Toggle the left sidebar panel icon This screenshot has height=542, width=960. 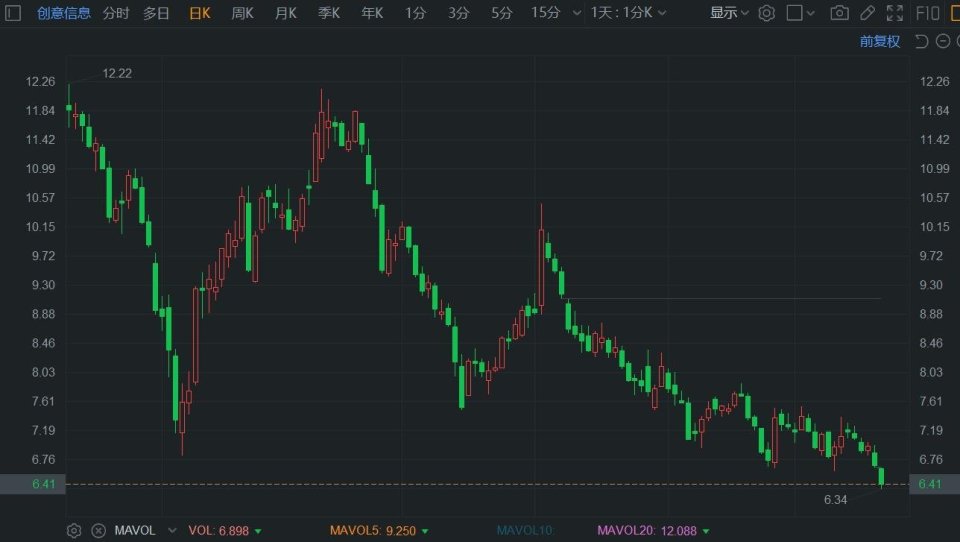point(13,13)
